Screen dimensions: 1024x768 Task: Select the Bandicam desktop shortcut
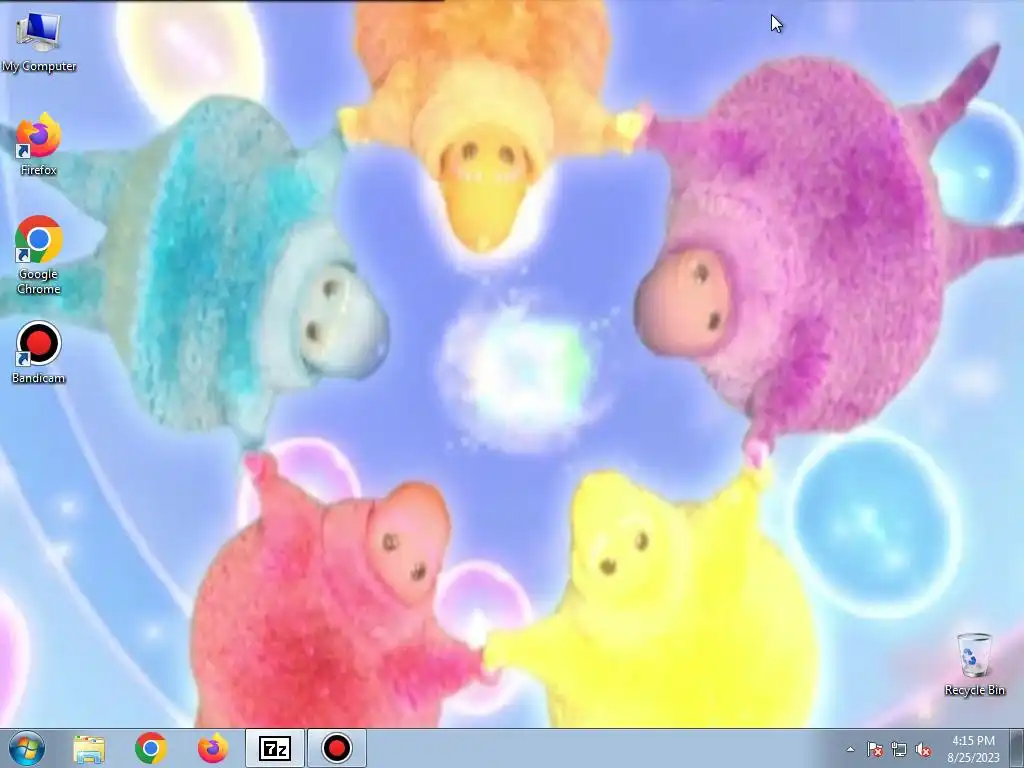click(39, 351)
